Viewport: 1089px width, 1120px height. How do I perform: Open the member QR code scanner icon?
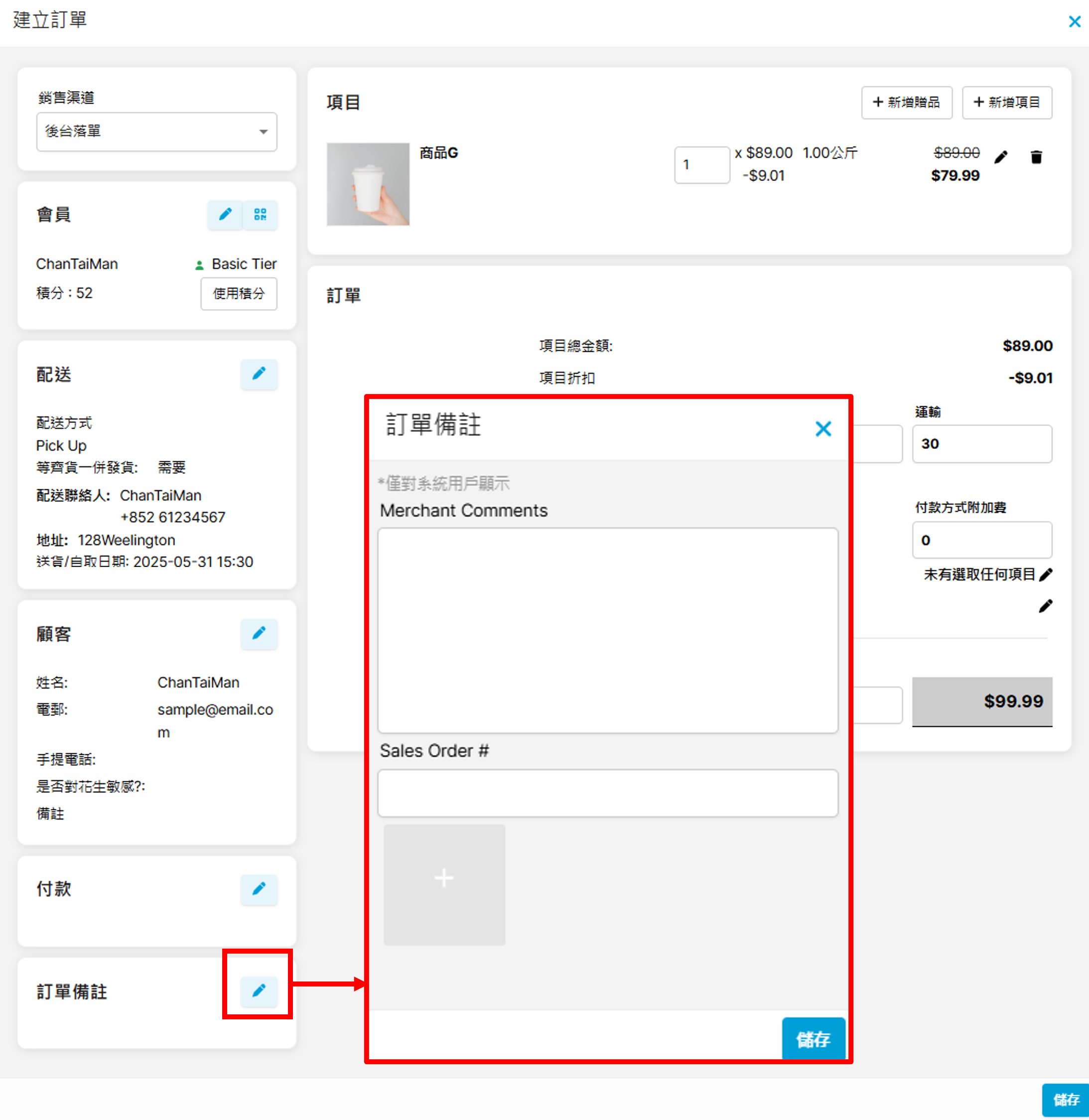tap(260, 215)
